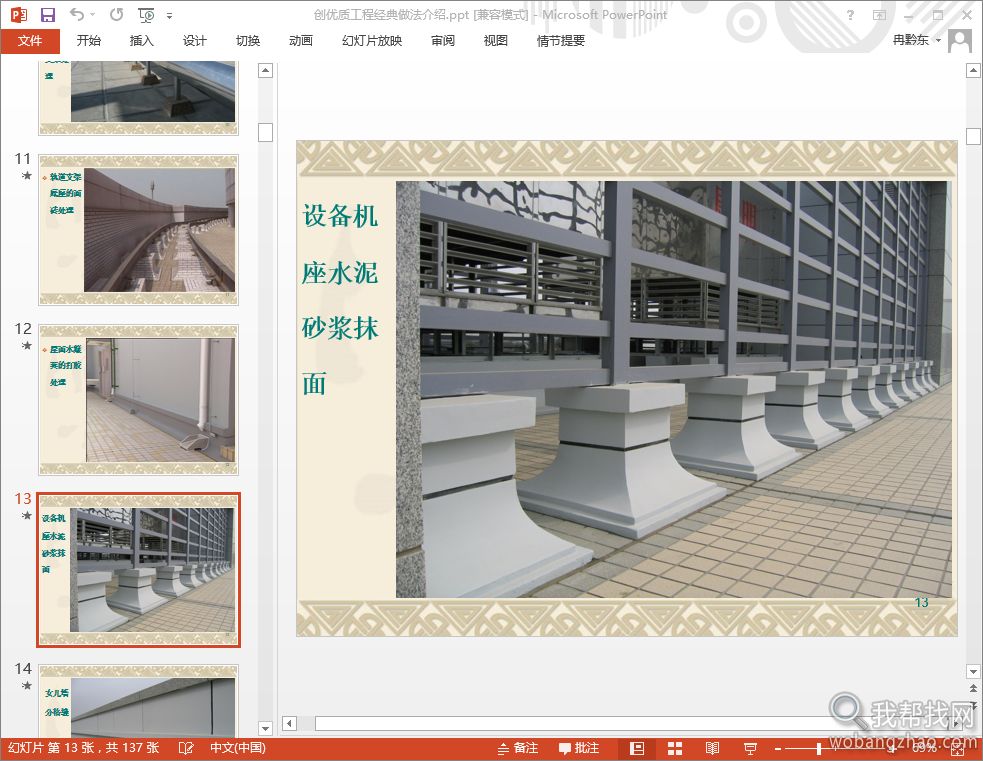The width and height of the screenshot is (983, 761).
Task: Click the language indicator 中文(中国)
Action: click(238, 748)
